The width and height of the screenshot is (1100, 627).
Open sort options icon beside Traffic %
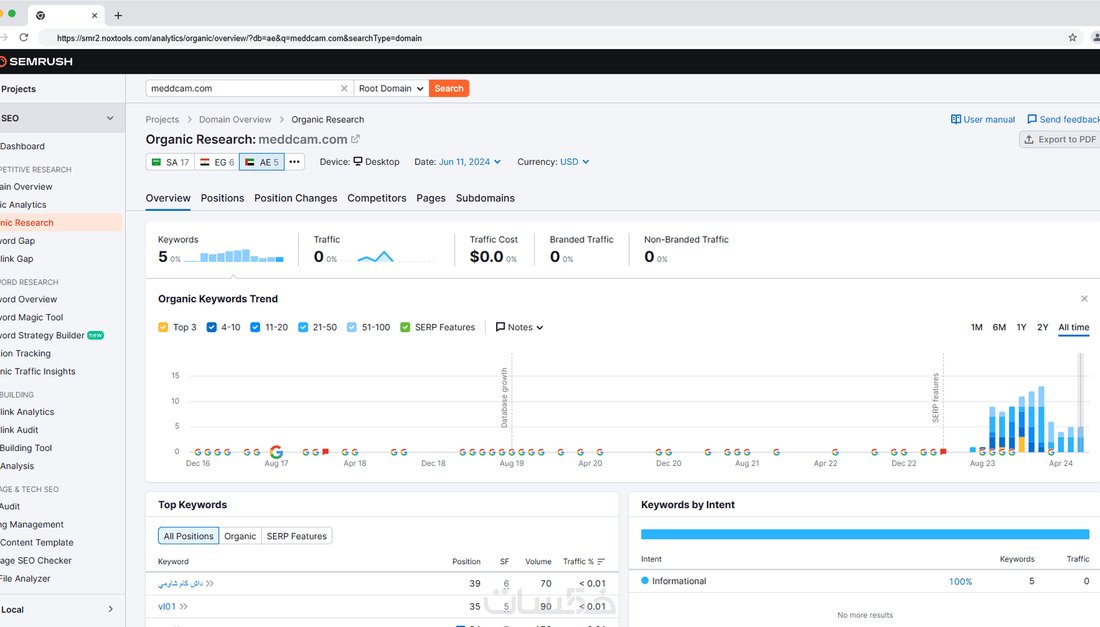click(x=601, y=561)
